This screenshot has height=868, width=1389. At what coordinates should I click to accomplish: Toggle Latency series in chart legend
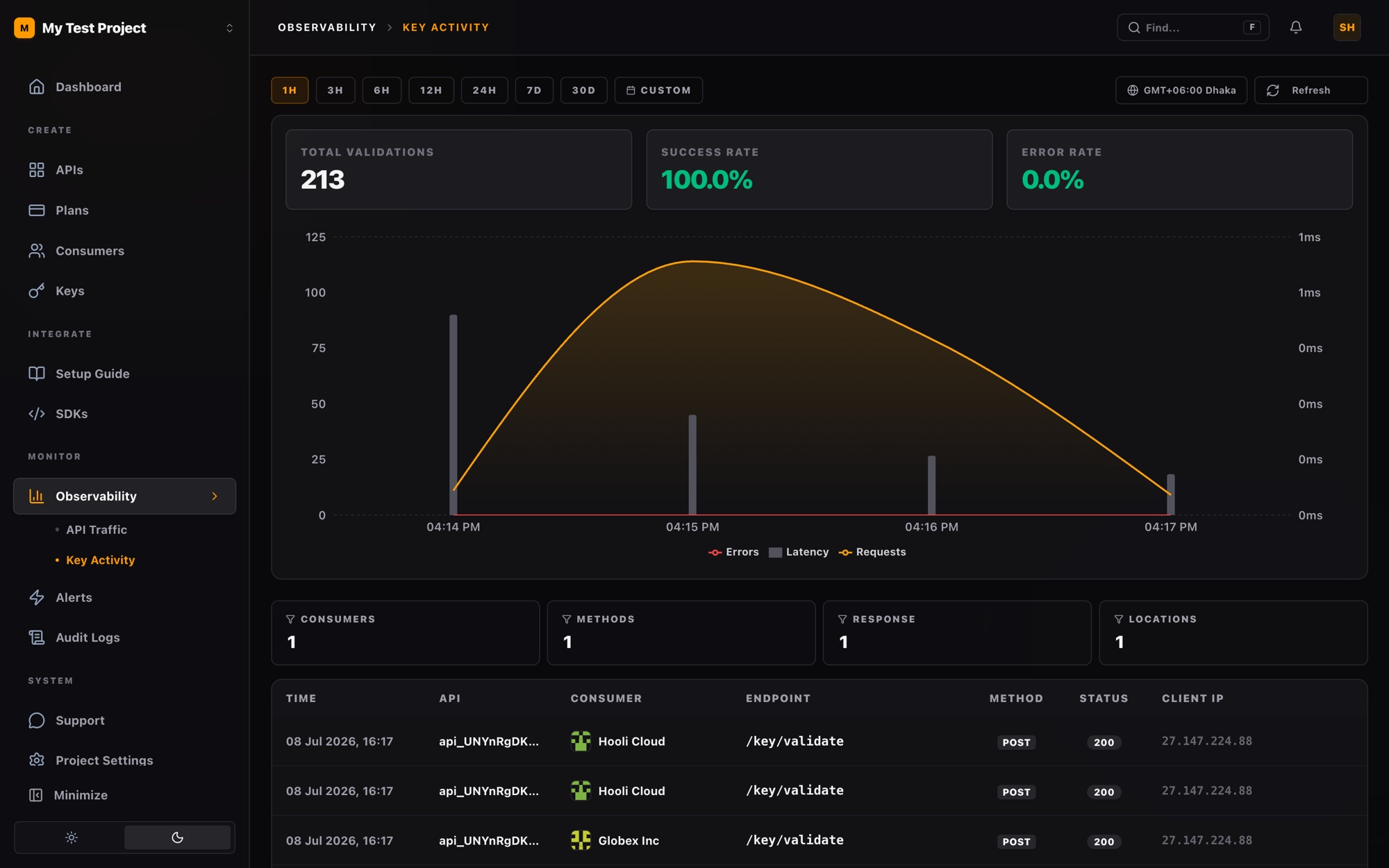pos(799,552)
